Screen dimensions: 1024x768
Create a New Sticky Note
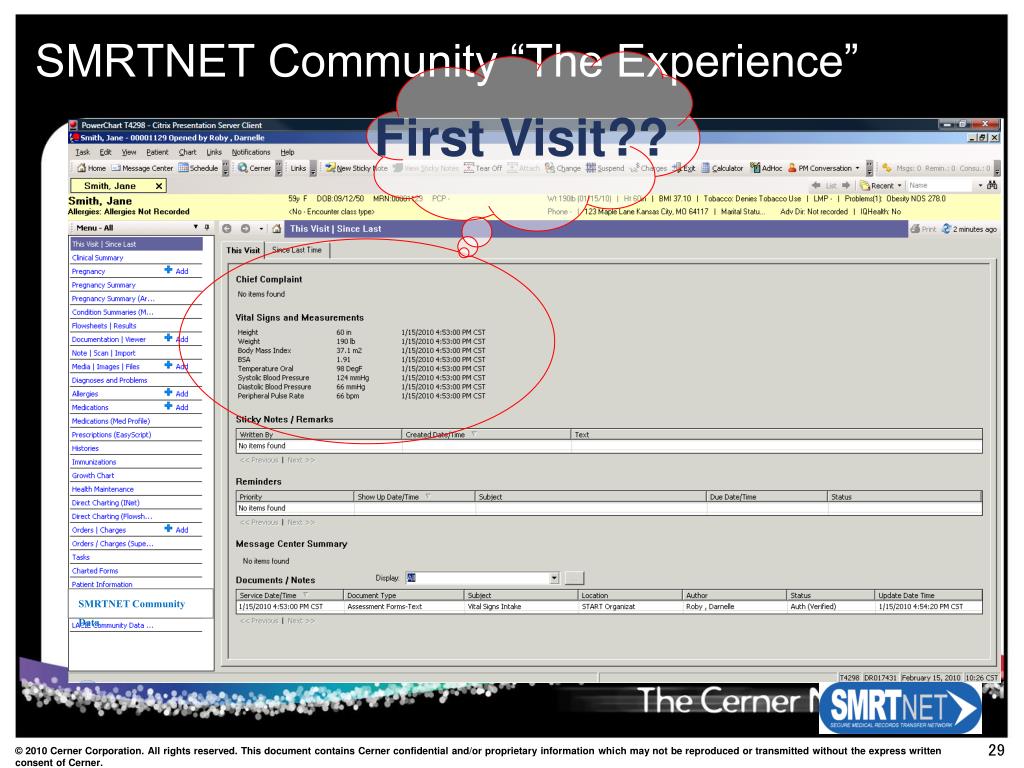tap(357, 168)
